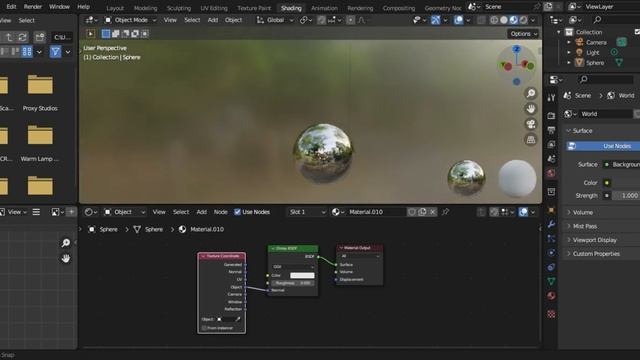Open the Options dropdown in viewport
This screenshot has height=360, width=640.
(x=523, y=34)
